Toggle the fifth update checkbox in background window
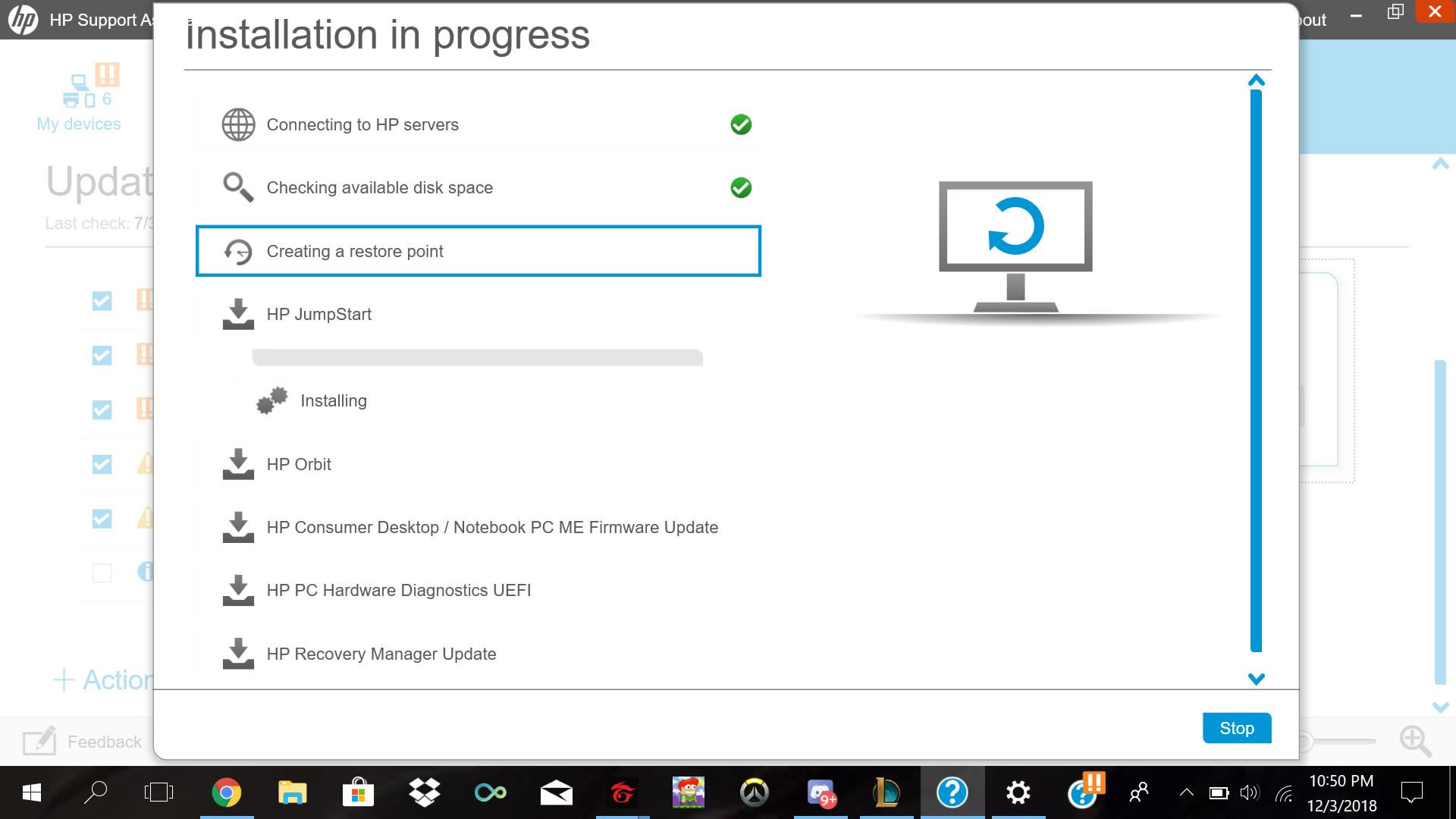The height and width of the screenshot is (819, 1456). click(102, 519)
